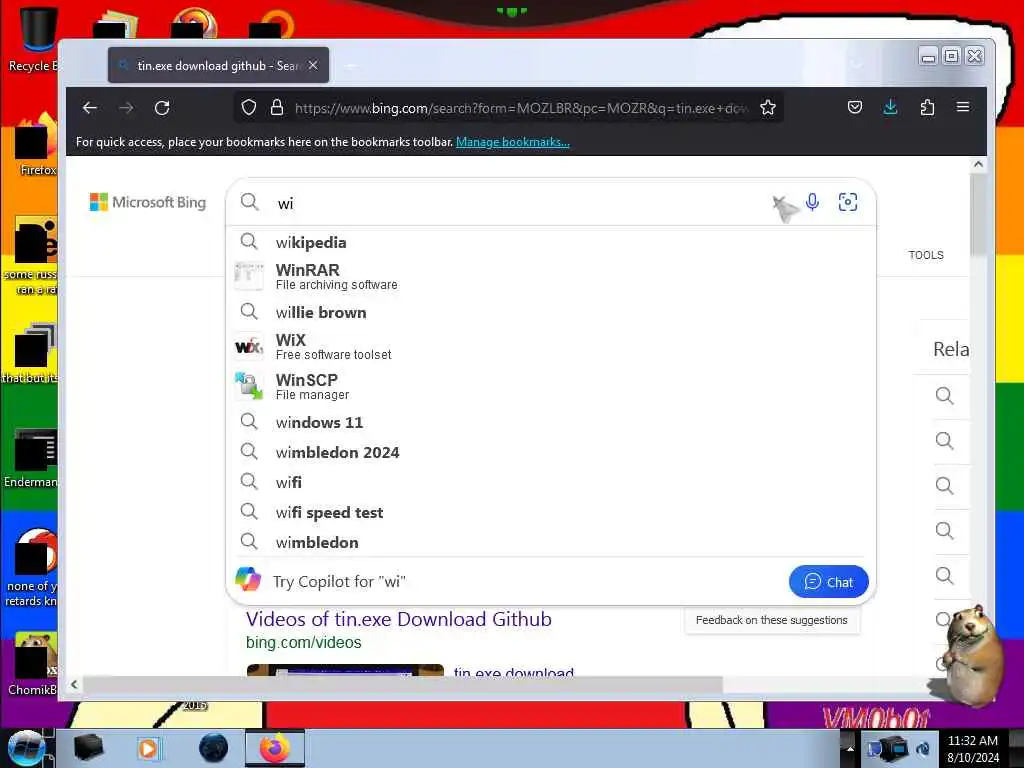
Task: Open Bing visual search camera icon
Action: point(848,202)
